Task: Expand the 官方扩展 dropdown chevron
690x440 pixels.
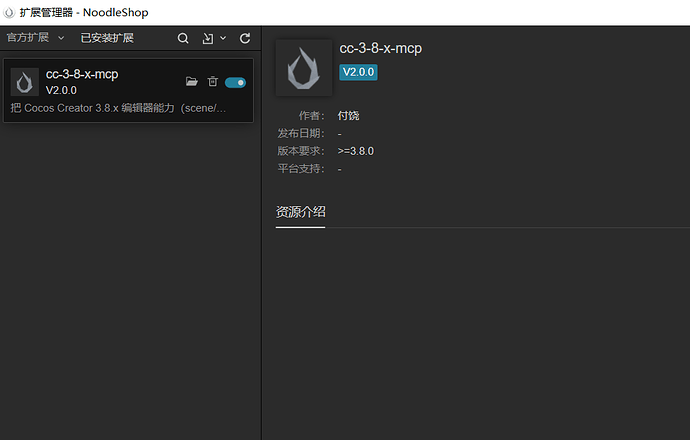Action: tap(61, 38)
